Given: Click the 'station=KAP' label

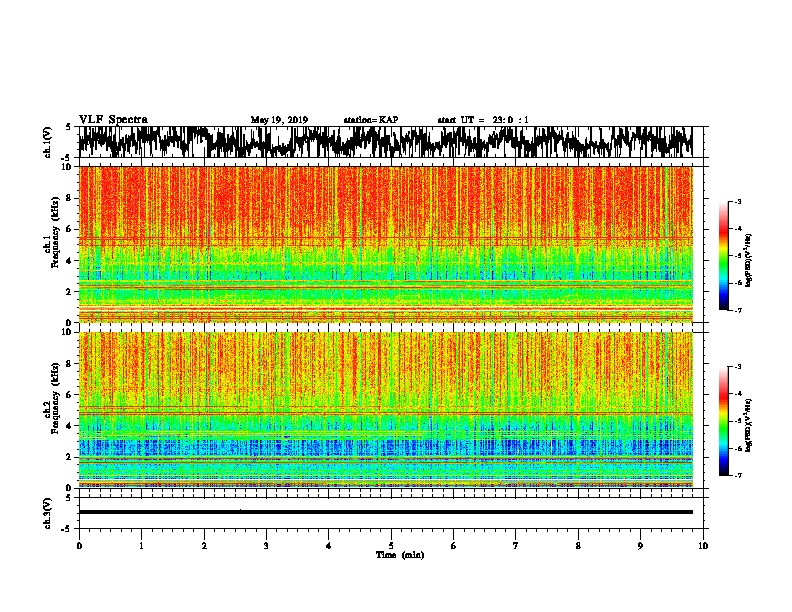Looking at the screenshot, I should coord(371,120).
